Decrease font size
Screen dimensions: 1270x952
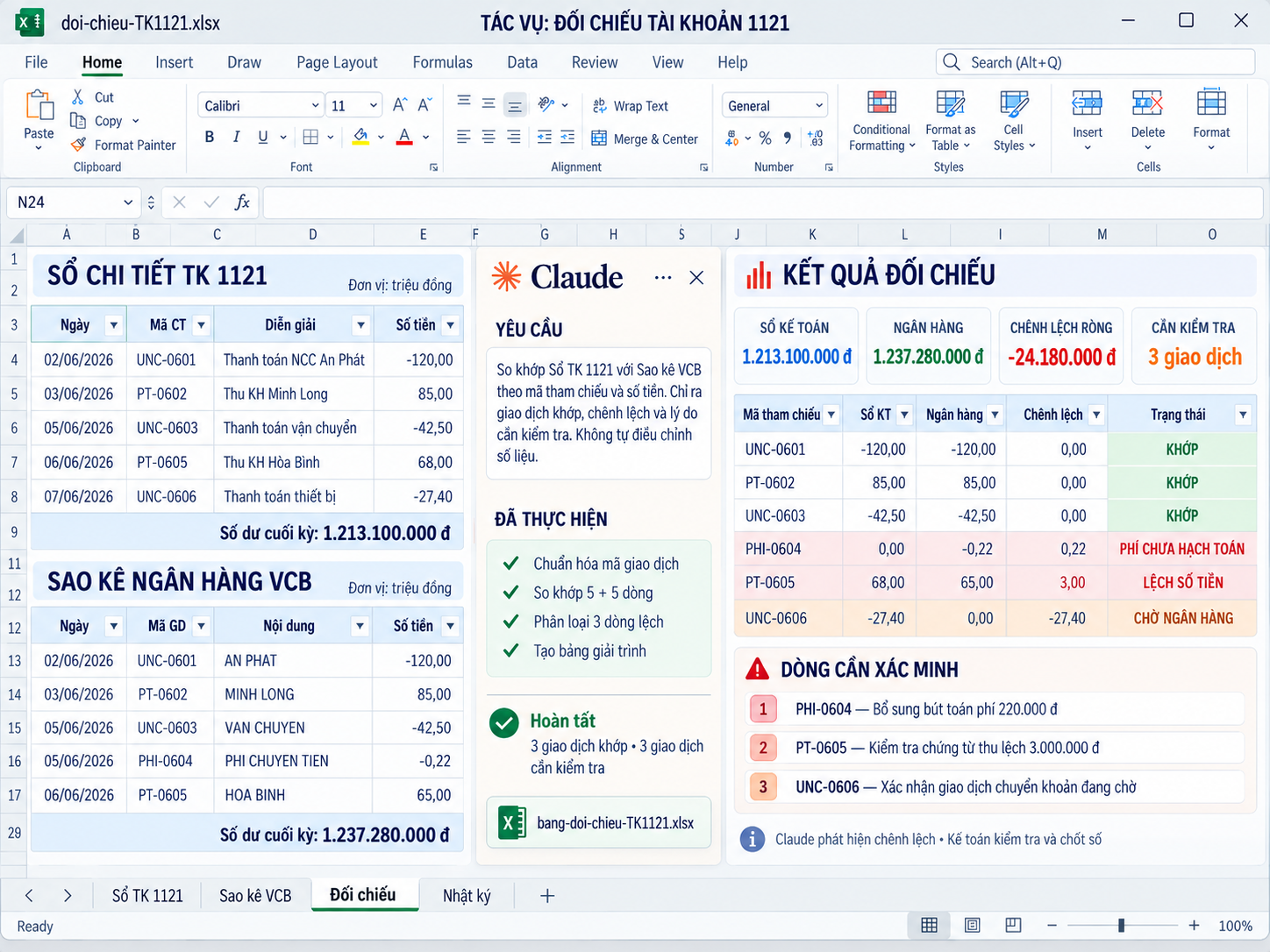pyautogui.click(x=425, y=105)
